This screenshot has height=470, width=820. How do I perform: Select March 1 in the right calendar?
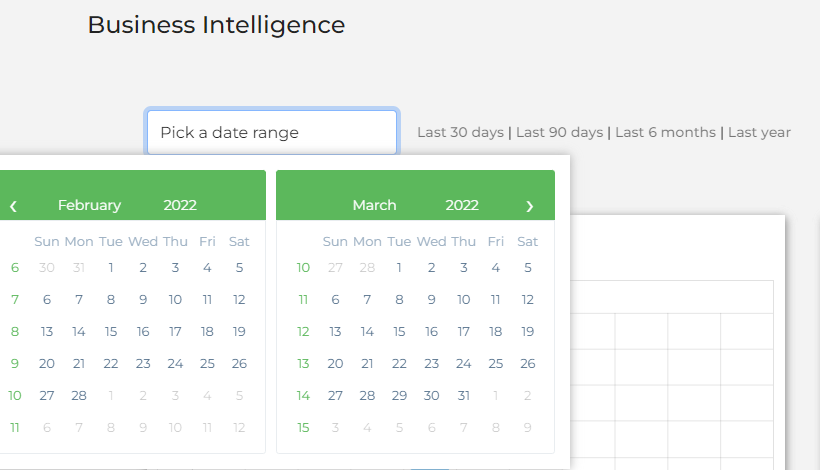point(399,267)
